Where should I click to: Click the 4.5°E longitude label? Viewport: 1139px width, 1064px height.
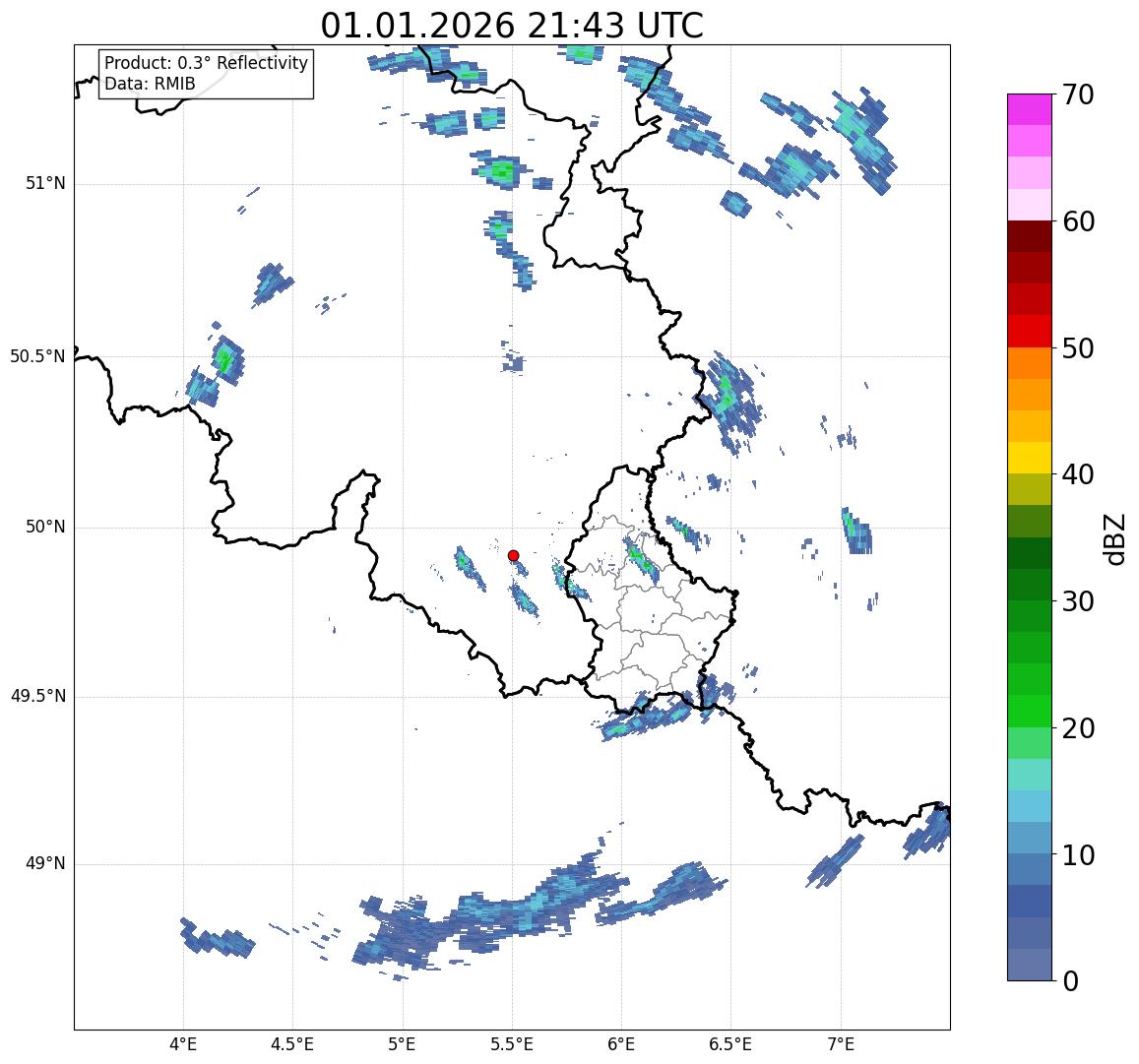coord(292,1044)
